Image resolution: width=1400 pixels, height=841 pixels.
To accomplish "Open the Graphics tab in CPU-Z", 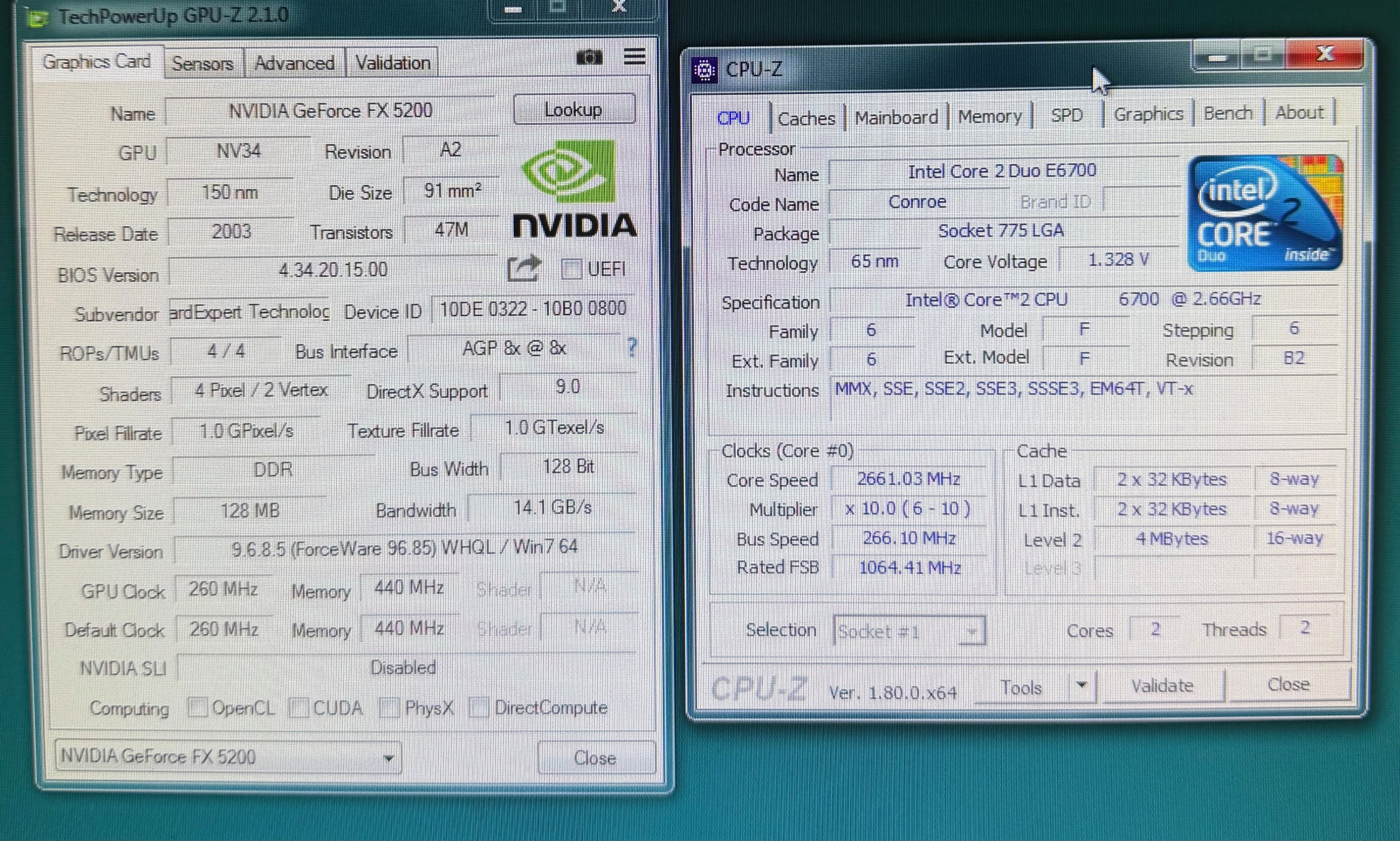I will (1148, 114).
